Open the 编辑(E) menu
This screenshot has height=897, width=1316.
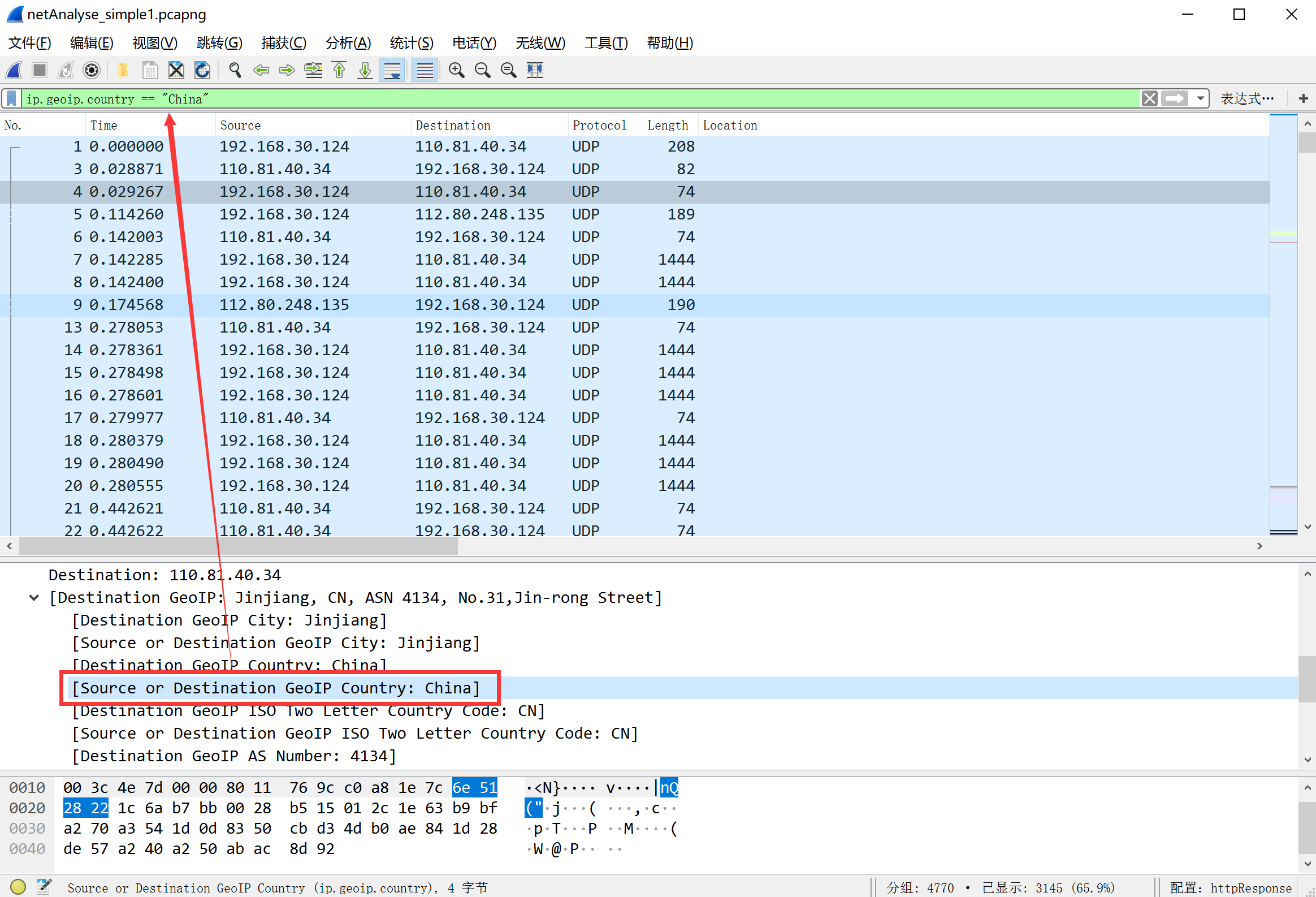(92, 43)
